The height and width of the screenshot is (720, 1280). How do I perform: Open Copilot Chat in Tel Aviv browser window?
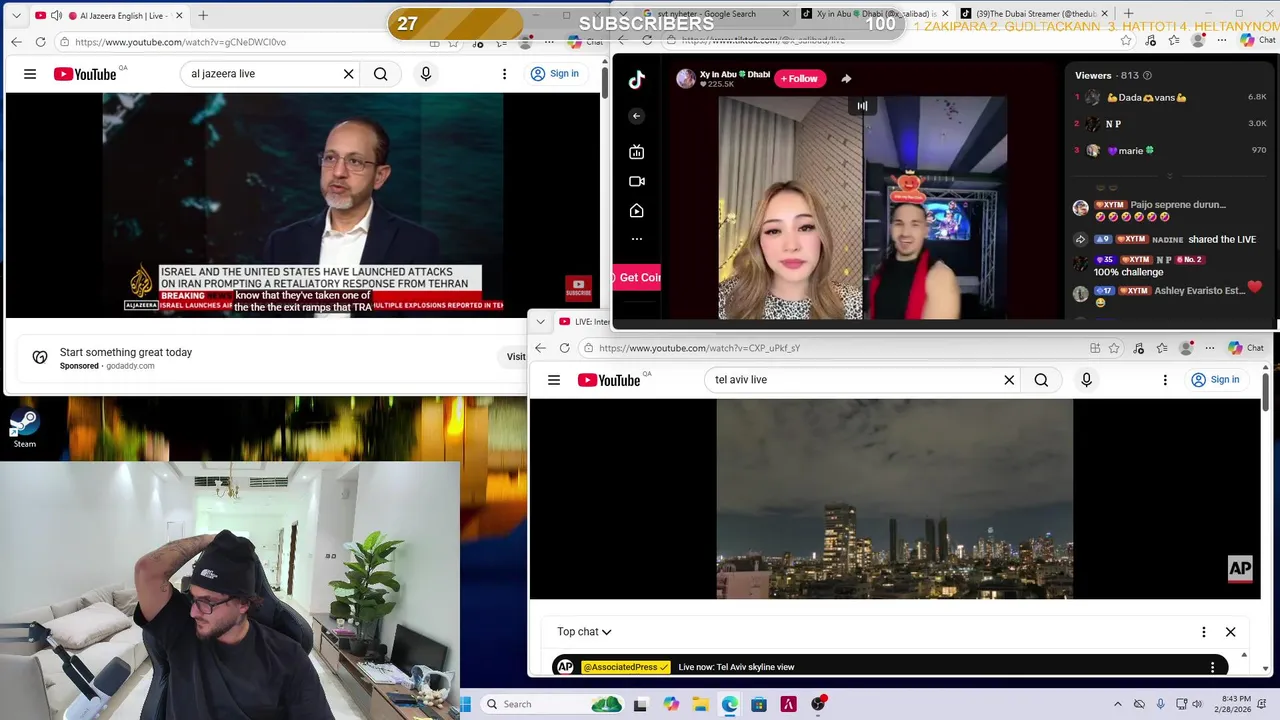1245,348
